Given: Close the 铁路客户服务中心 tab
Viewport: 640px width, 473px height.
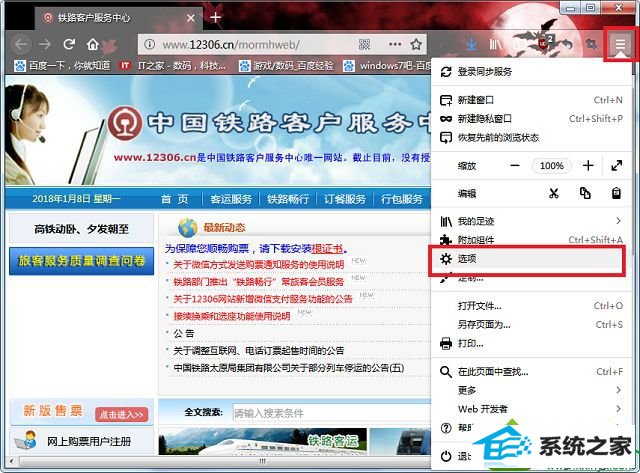Looking at the screenshot, I should [x=191, y=18].
